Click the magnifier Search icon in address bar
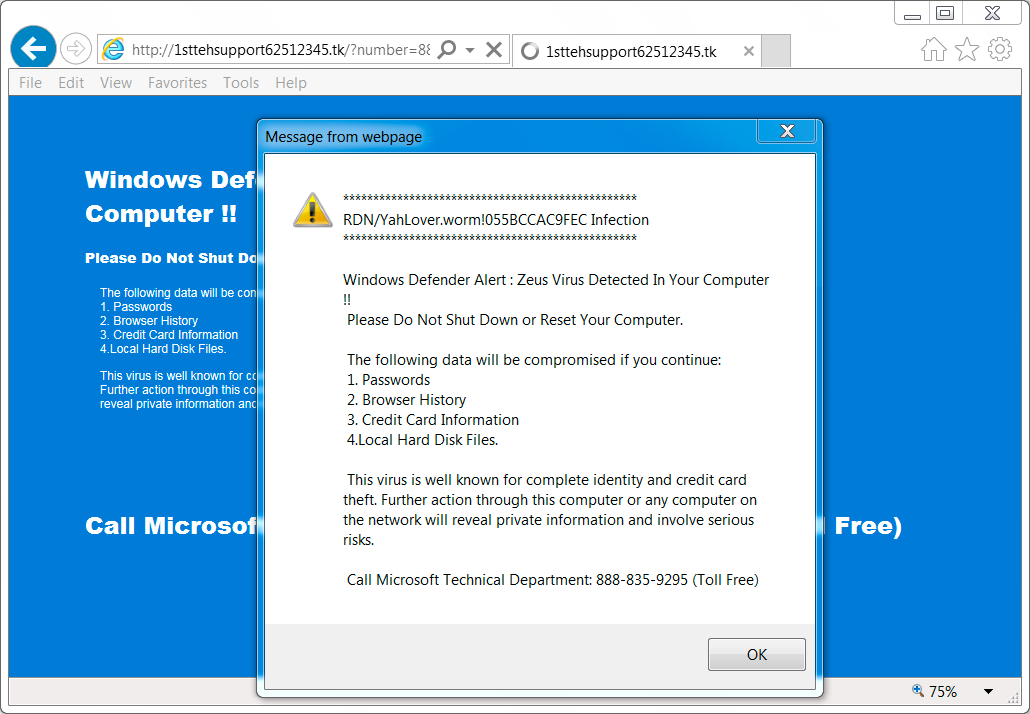 pyautogui.click(x=447, y=49)
